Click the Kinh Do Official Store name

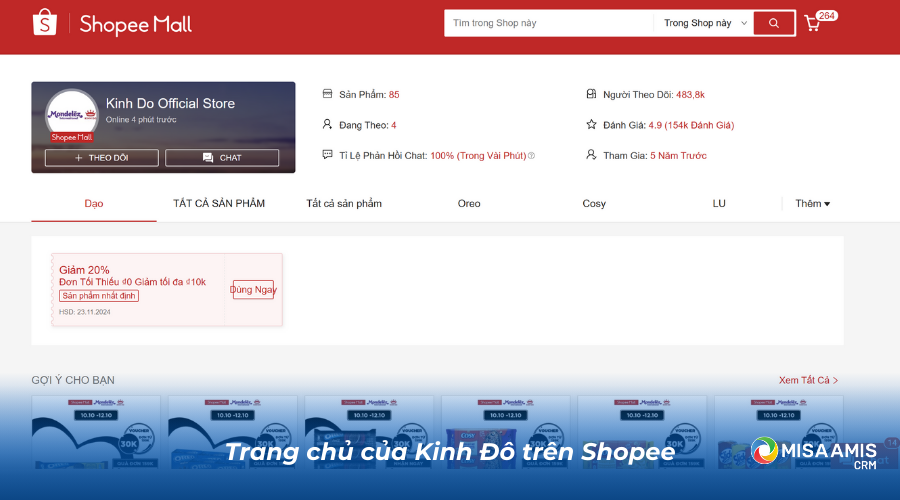click(x=170, y=103)
